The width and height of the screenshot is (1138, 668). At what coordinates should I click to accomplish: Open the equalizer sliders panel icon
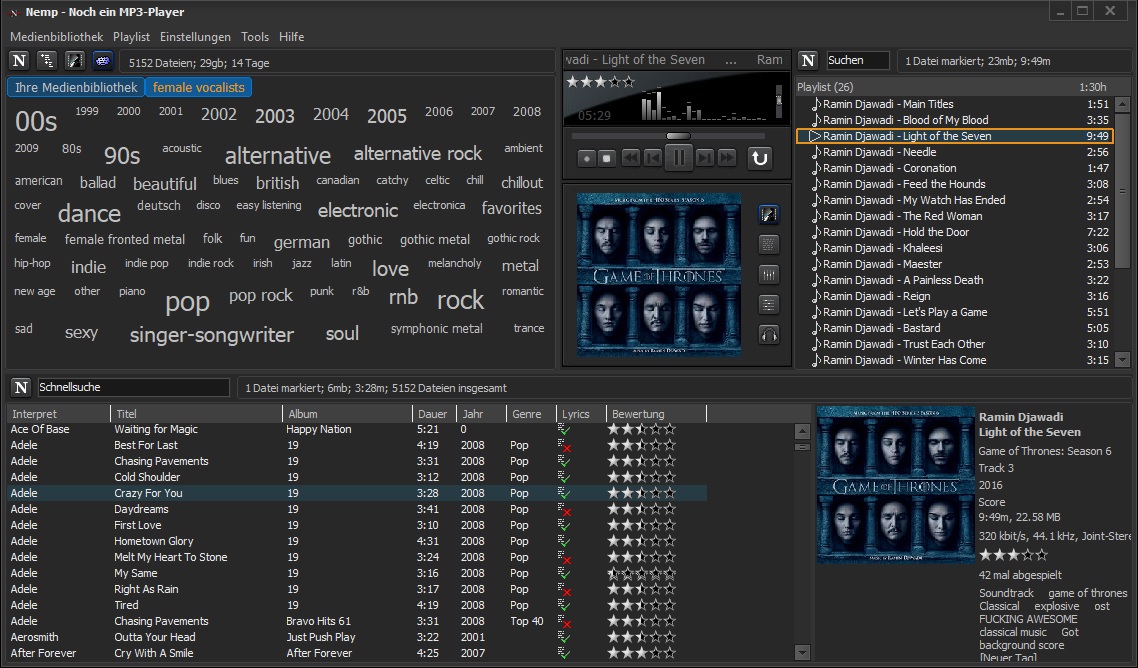pos(769,274)
